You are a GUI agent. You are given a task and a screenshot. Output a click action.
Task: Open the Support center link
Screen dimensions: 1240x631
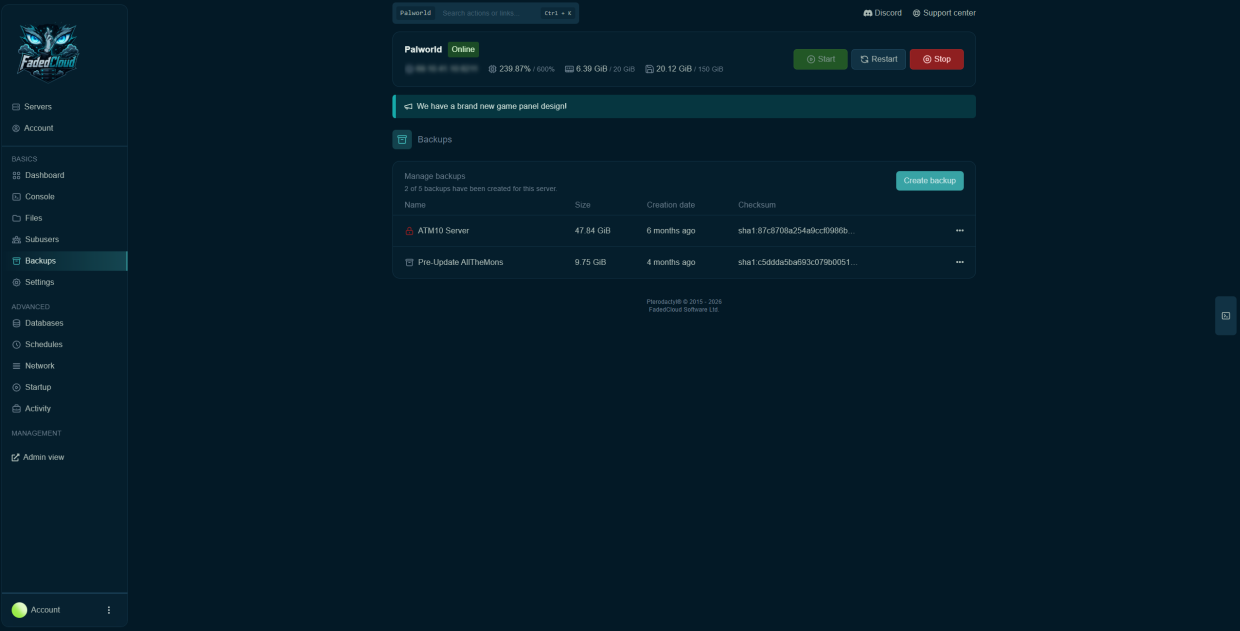[944, 13]
